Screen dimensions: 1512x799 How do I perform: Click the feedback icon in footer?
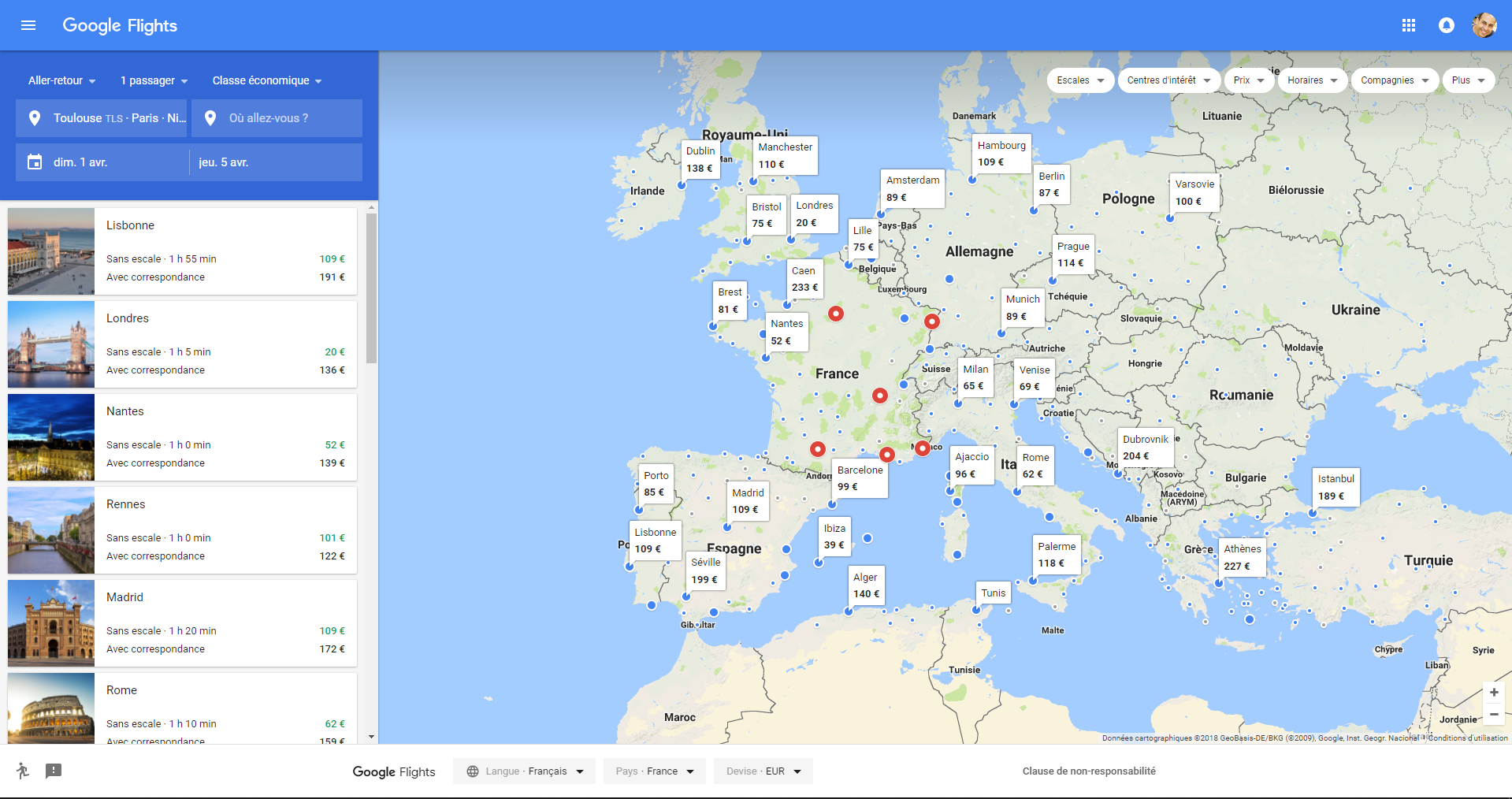point(54,771)
